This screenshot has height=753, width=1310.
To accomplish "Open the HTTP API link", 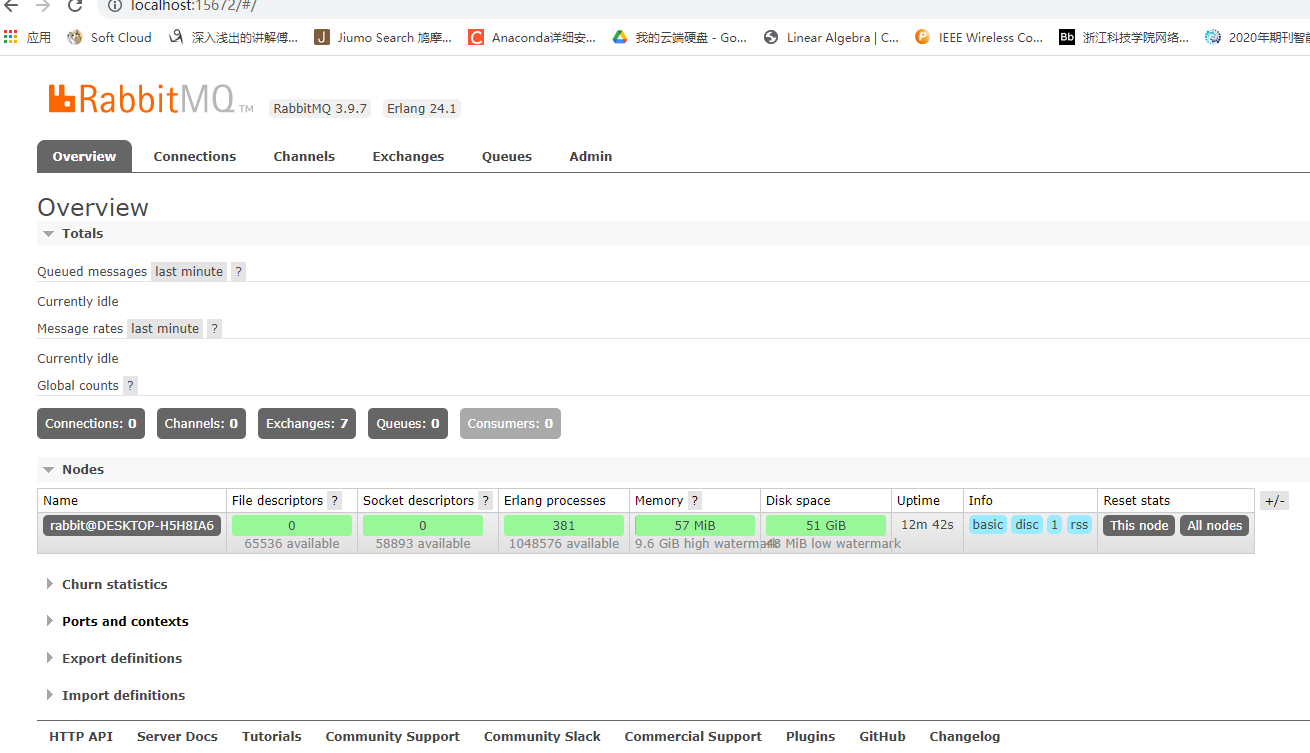I will coord(81,736).
